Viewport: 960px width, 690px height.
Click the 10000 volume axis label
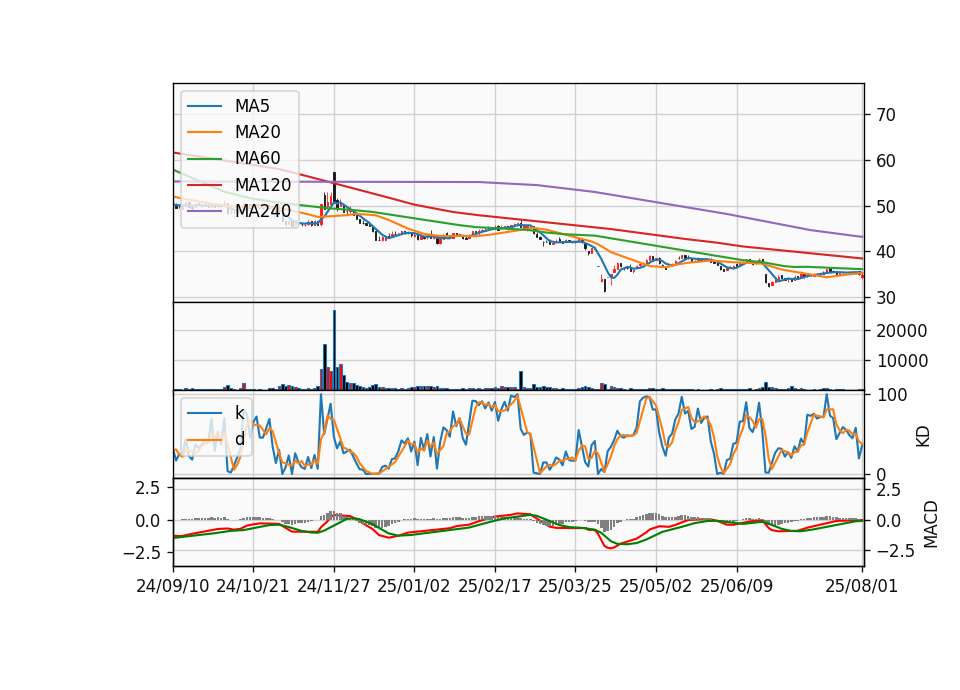902,361
